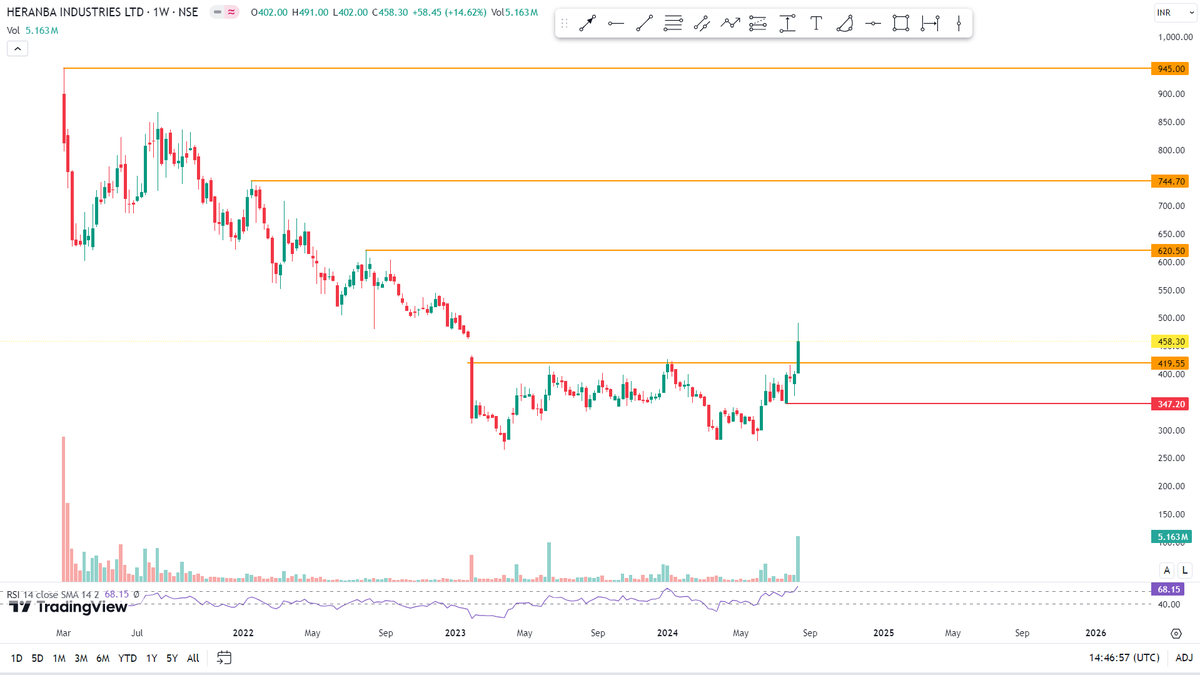Select the Horizontal Ray tool
This screenshot has height=675, width=1200.
pyautogui.click(x=616, y=23)
